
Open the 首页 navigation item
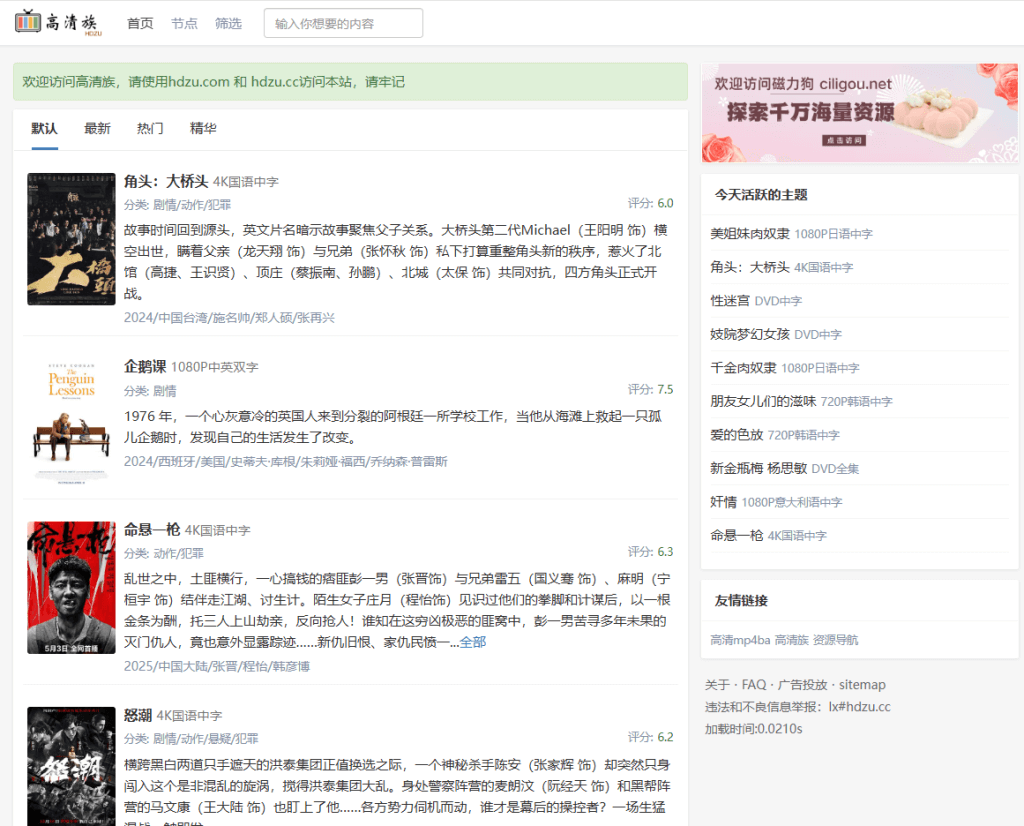(x=140, y=23)
